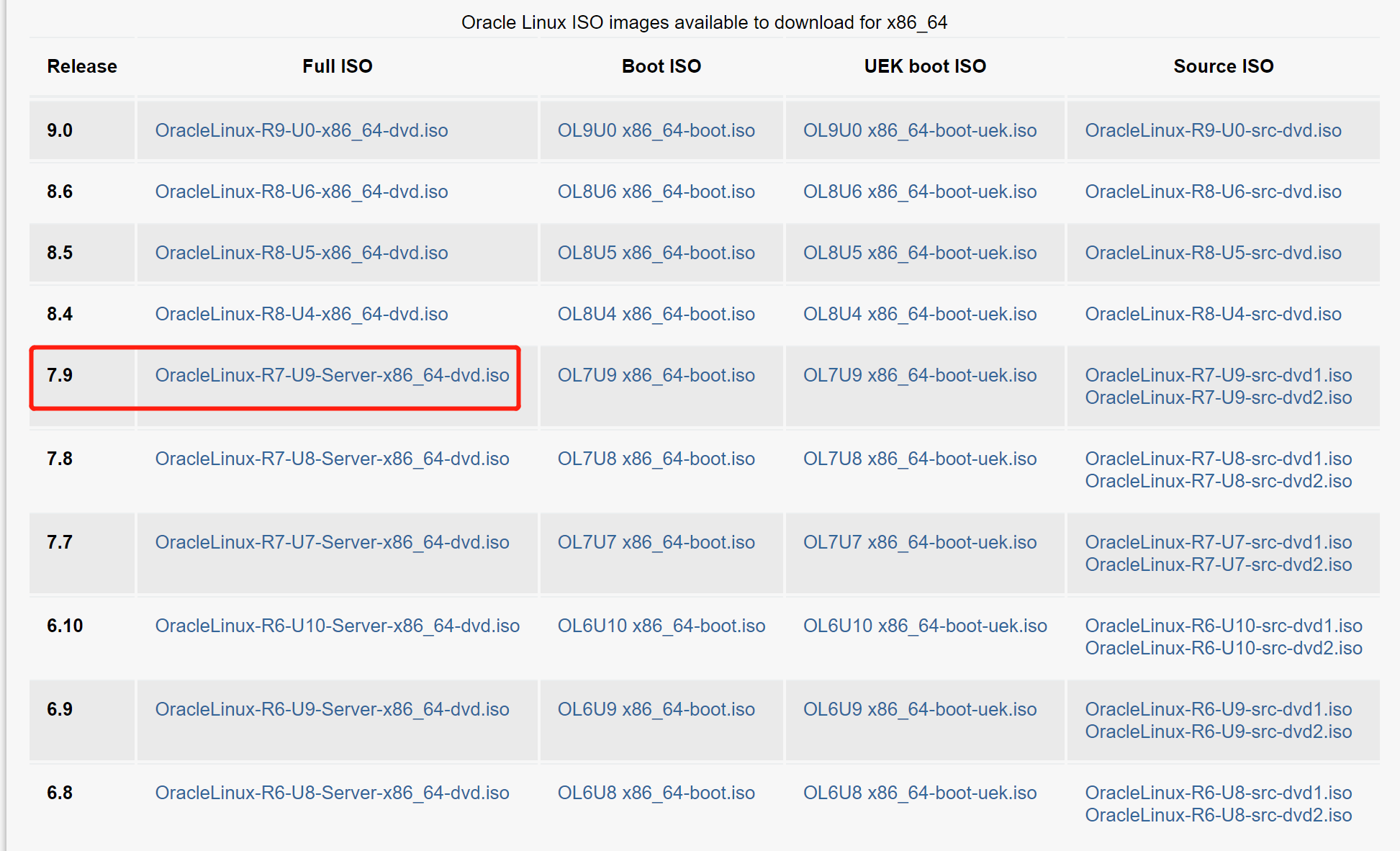Download OracleLinux-R8-U5-src-dvd.iso source
This screenshot has width=1400, height=851.
(1213, 253)
